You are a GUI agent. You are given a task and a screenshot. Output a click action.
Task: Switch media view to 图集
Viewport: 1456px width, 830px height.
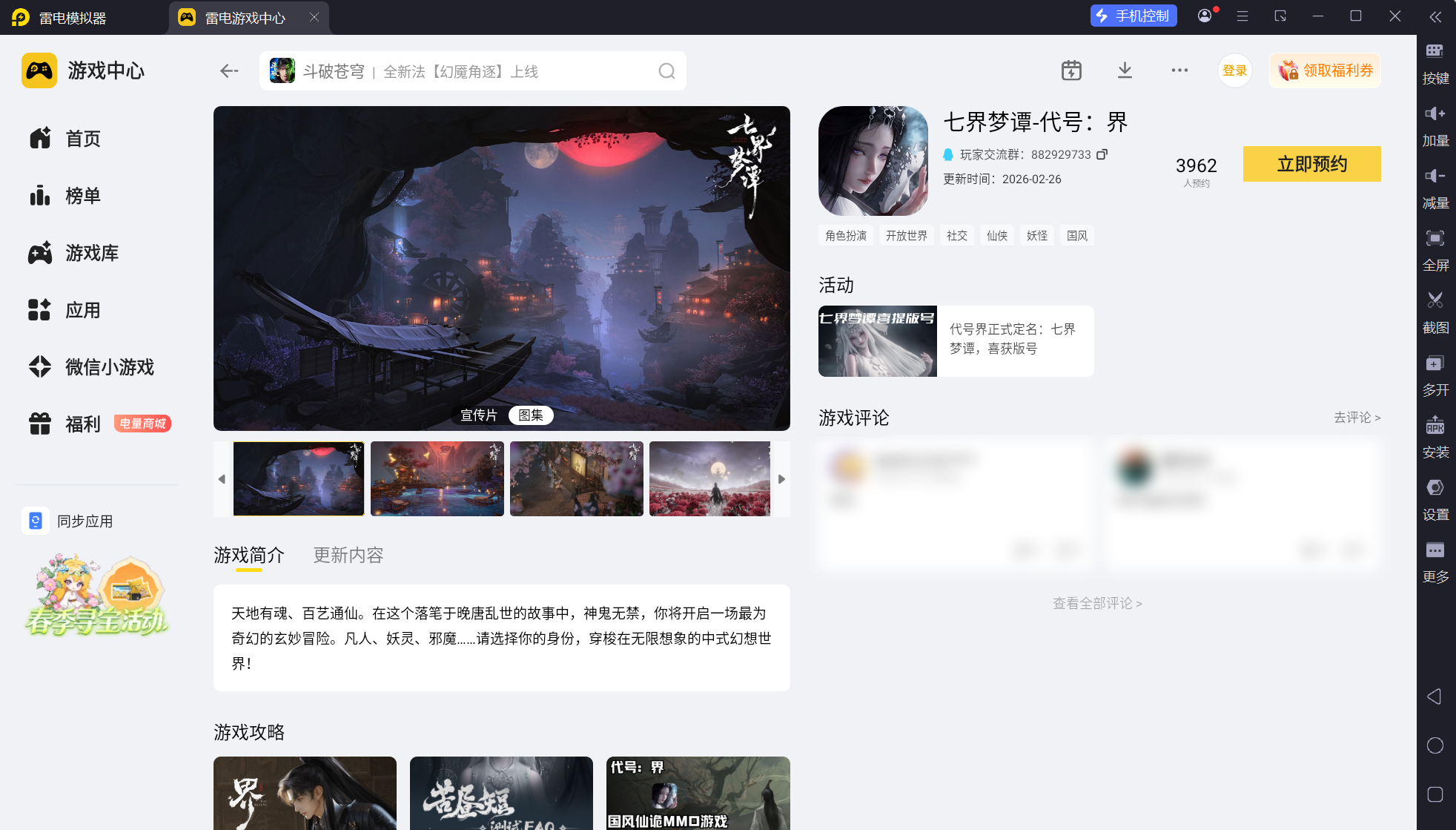coord(531,415)
